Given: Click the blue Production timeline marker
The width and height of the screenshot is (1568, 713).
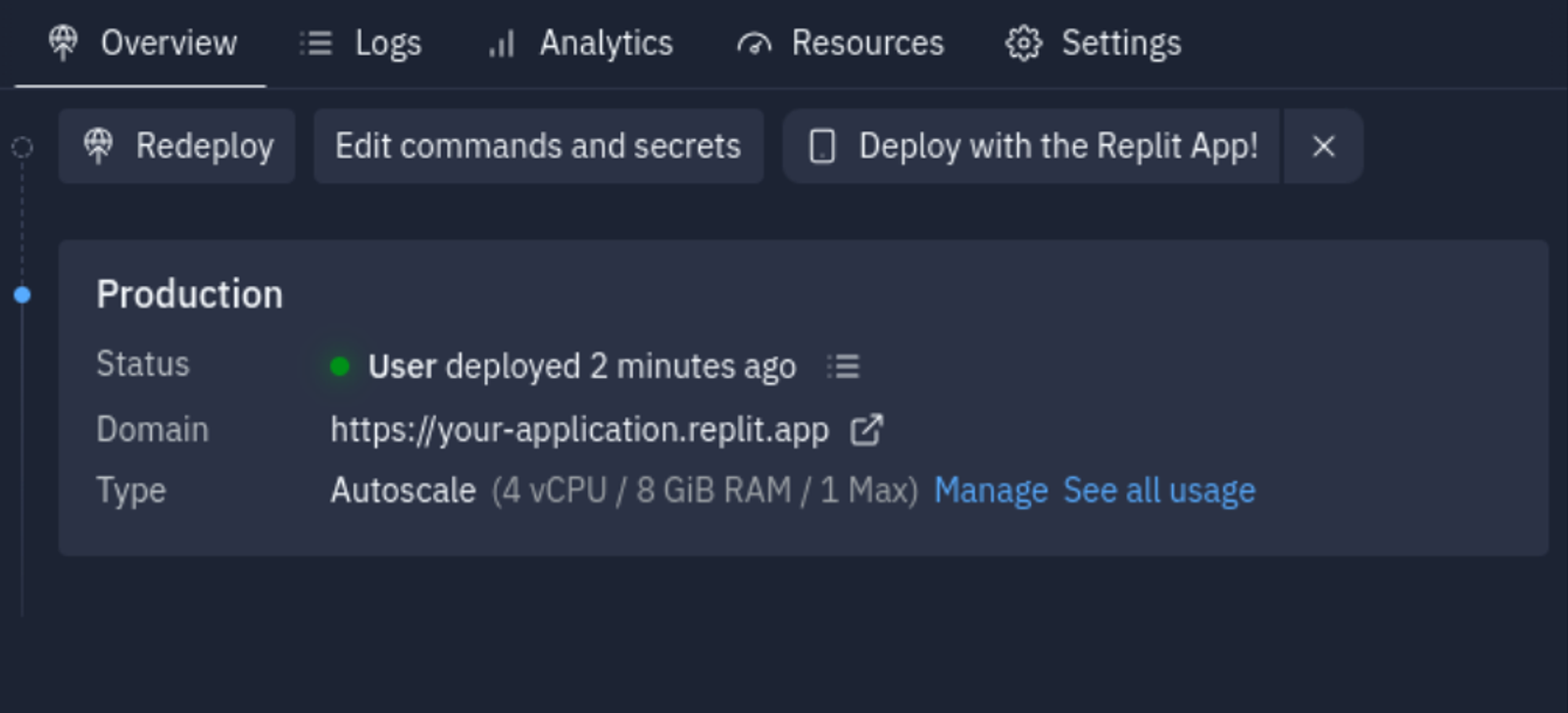Looking at the screenshot, I should coord(23,294).
